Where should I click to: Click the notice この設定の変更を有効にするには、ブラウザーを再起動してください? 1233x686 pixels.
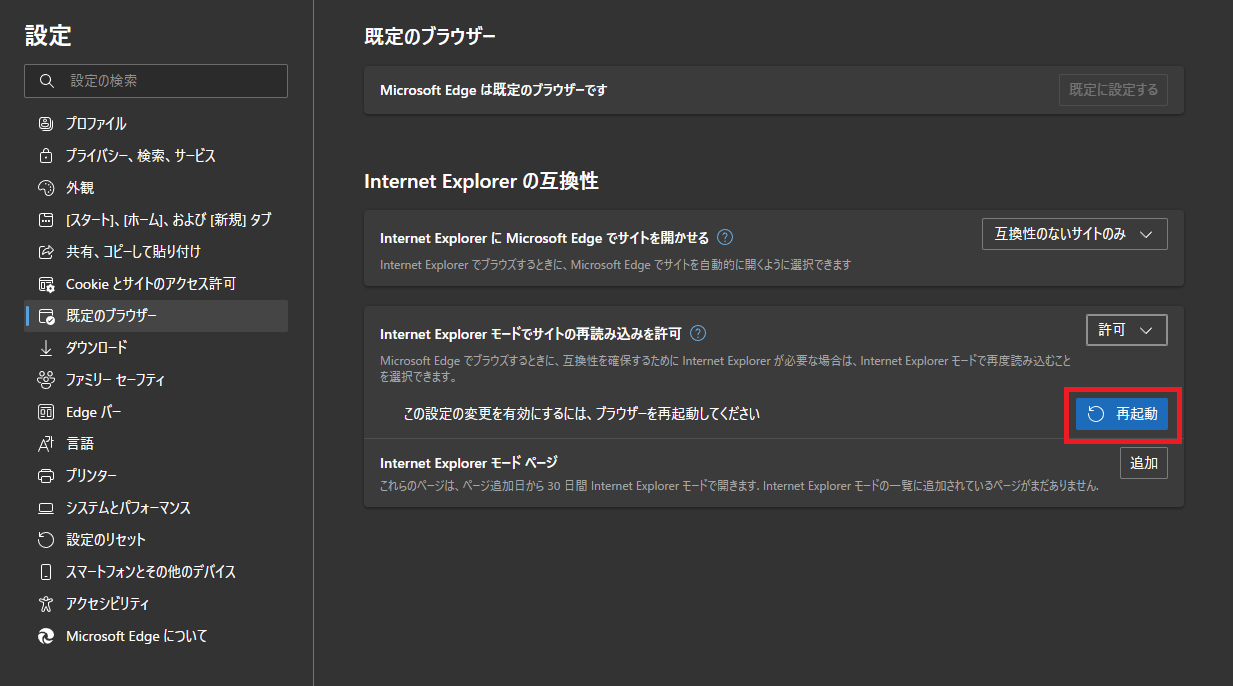pyautogui.click(x=581, y=414)
